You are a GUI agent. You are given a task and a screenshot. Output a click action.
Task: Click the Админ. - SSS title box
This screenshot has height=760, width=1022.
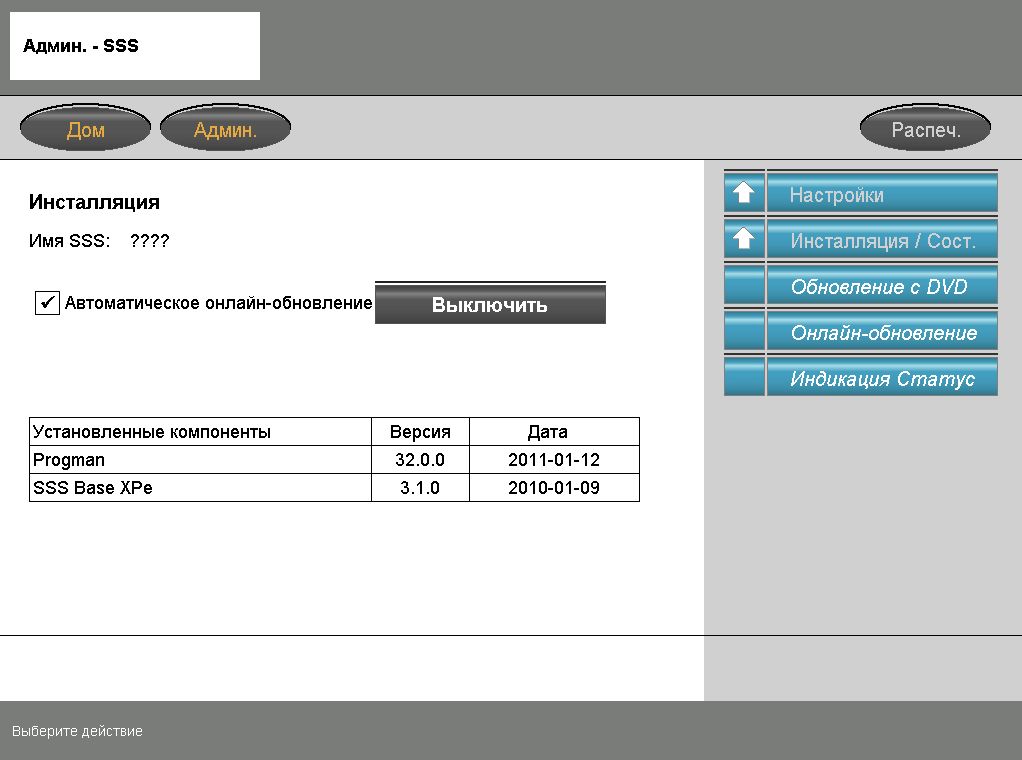pos(135,46)
